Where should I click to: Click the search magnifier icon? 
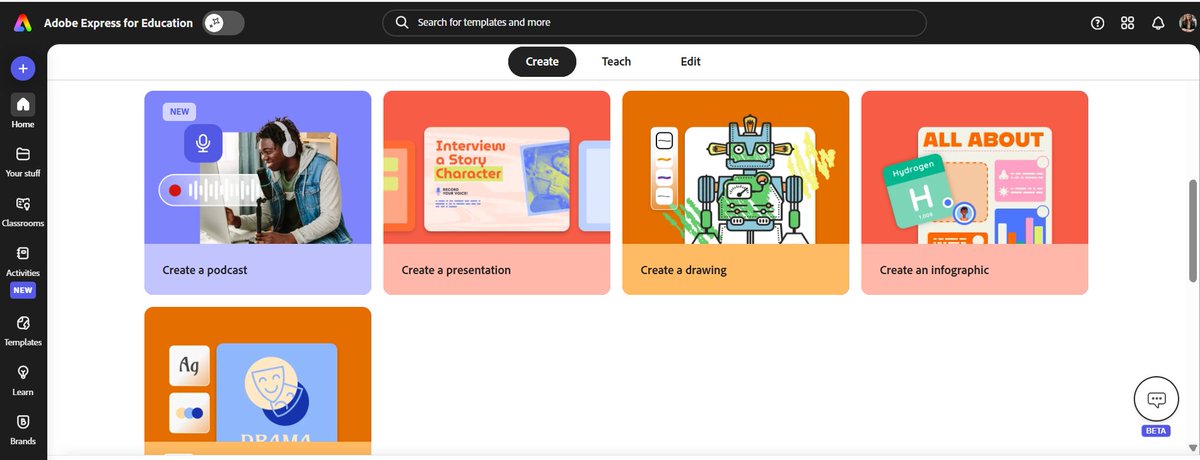402,22
